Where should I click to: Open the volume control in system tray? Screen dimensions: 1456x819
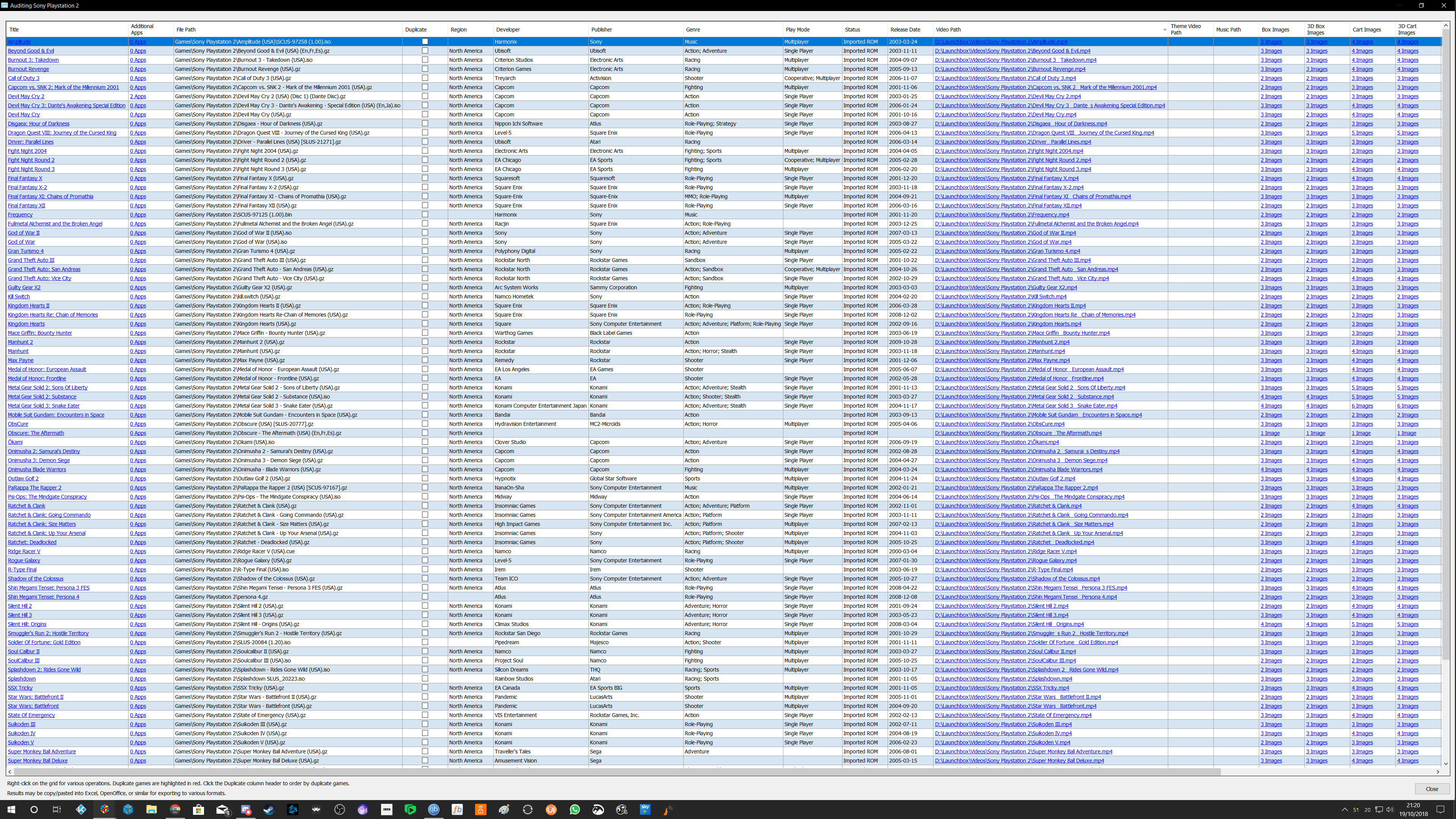coord(1390,810)
